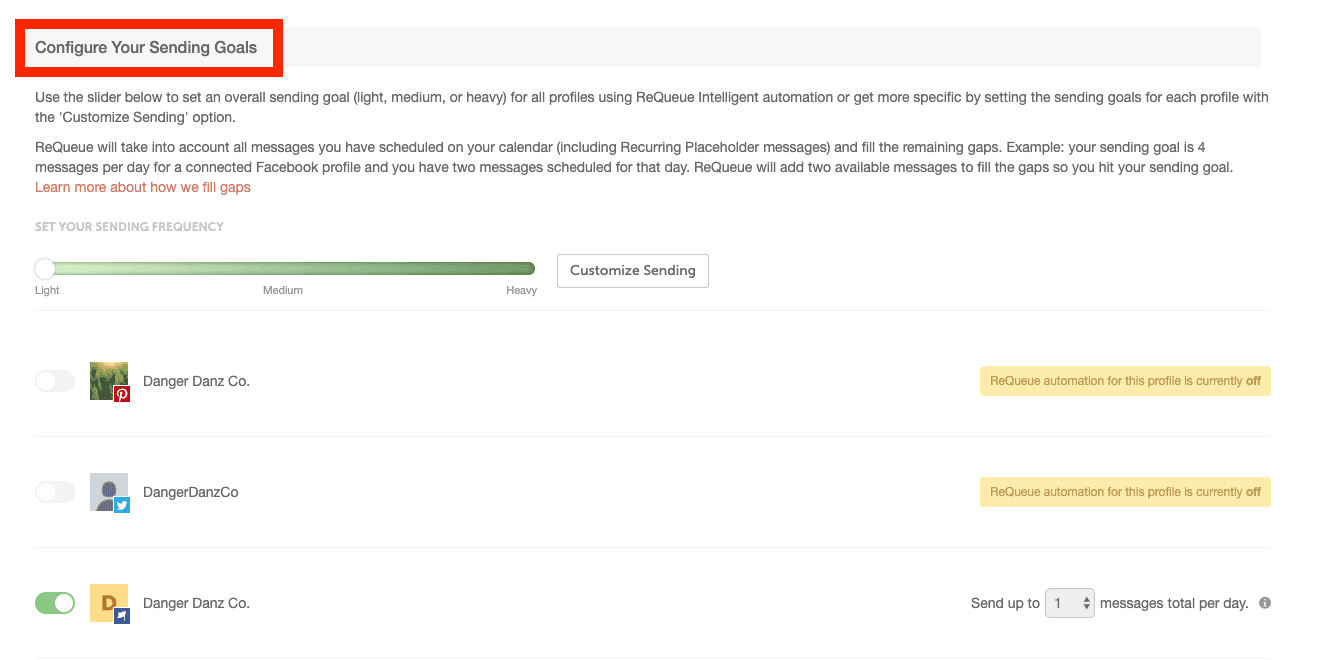Open the messages per day number dropdown
This screenshot has width=1324, height=660.
(x=1070, y=603)
